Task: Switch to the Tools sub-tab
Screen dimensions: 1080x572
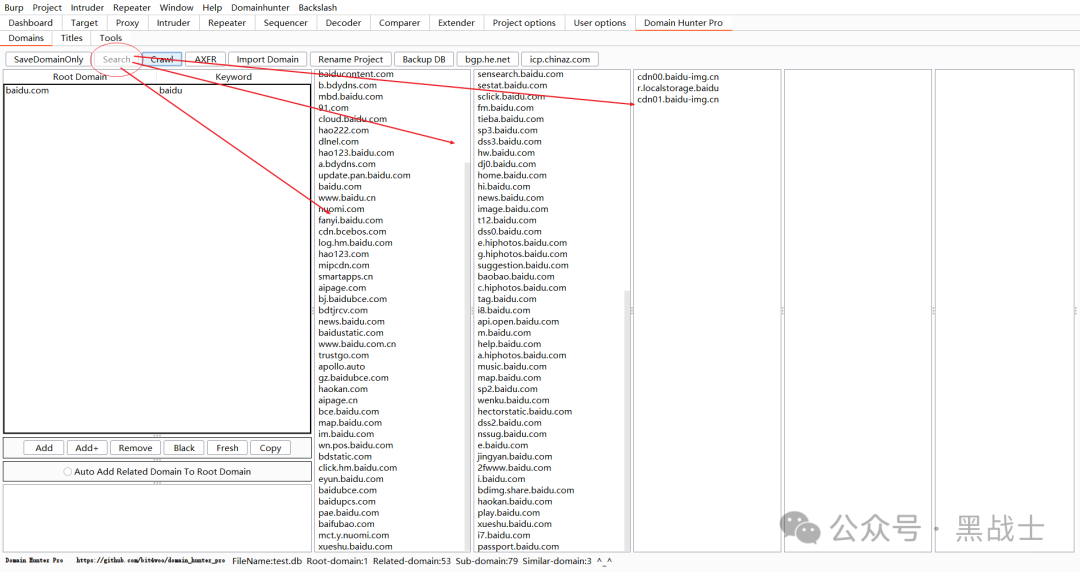Action: [x=111, y=38]
